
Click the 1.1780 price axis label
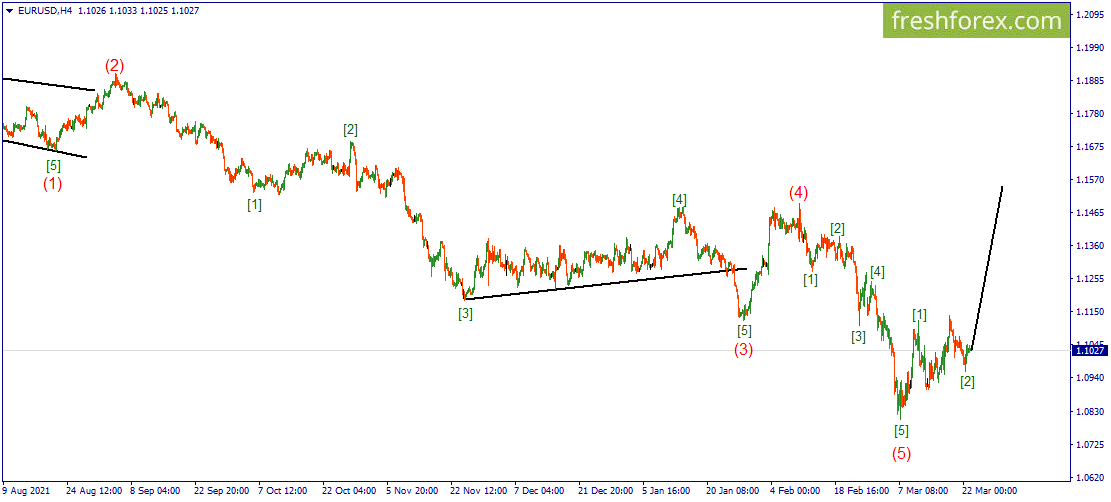(1090, 113)
